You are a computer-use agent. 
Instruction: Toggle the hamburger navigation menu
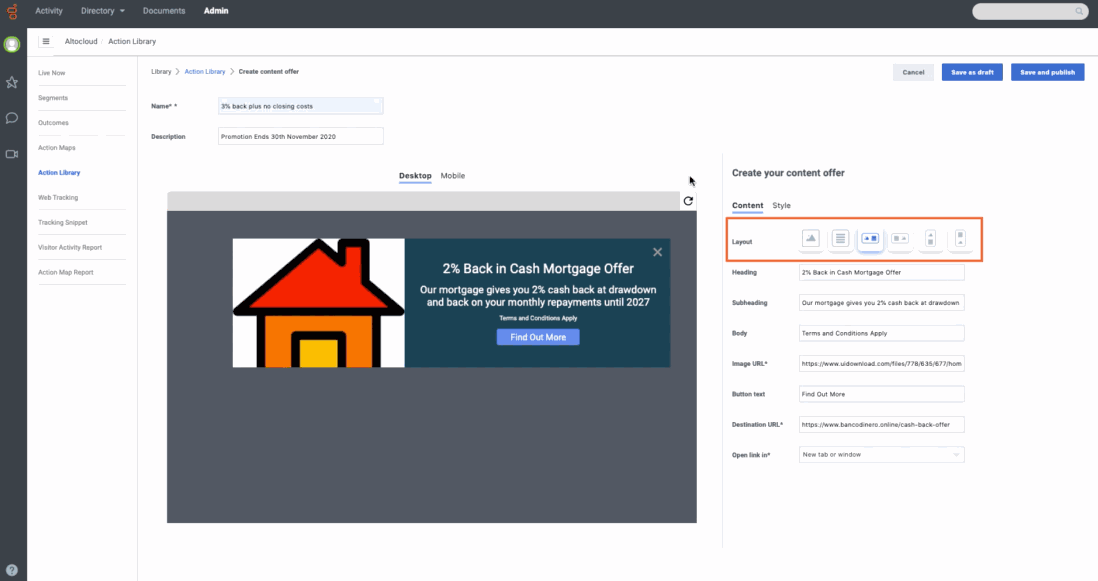pyautogui.click(x=46, y=42)
